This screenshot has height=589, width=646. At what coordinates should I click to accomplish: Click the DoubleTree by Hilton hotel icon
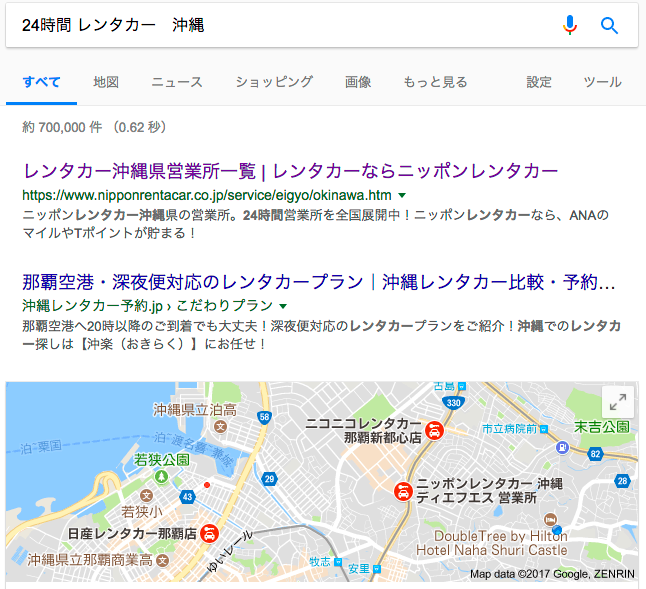550,519
